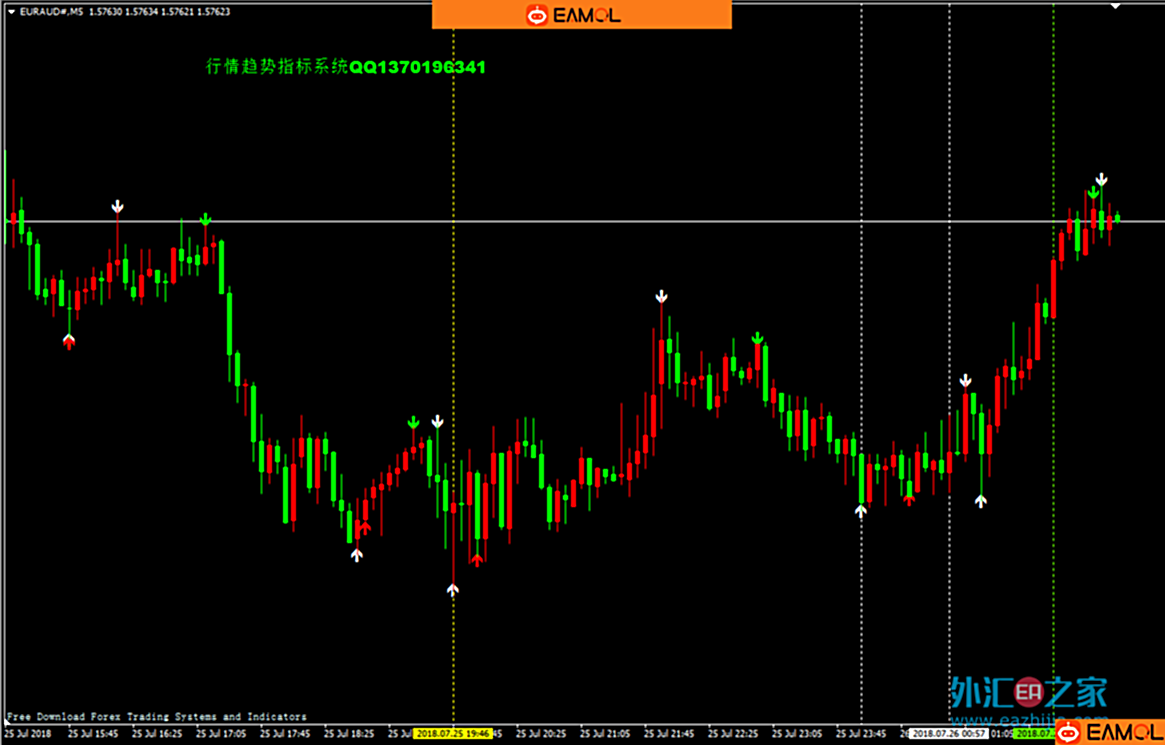
Task: Click the red up arrow near chart's left edge
Action: (69, 343)
